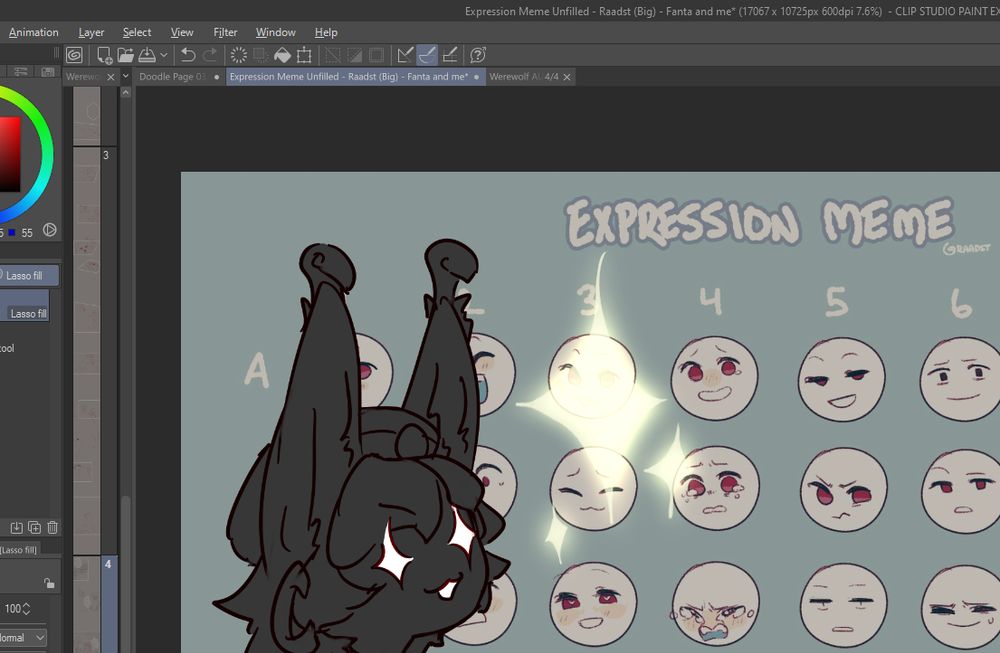The width and height of the screenshot is (1000, 653).
Task: Create a new layer with the new-layer icon
Action: 32,527
